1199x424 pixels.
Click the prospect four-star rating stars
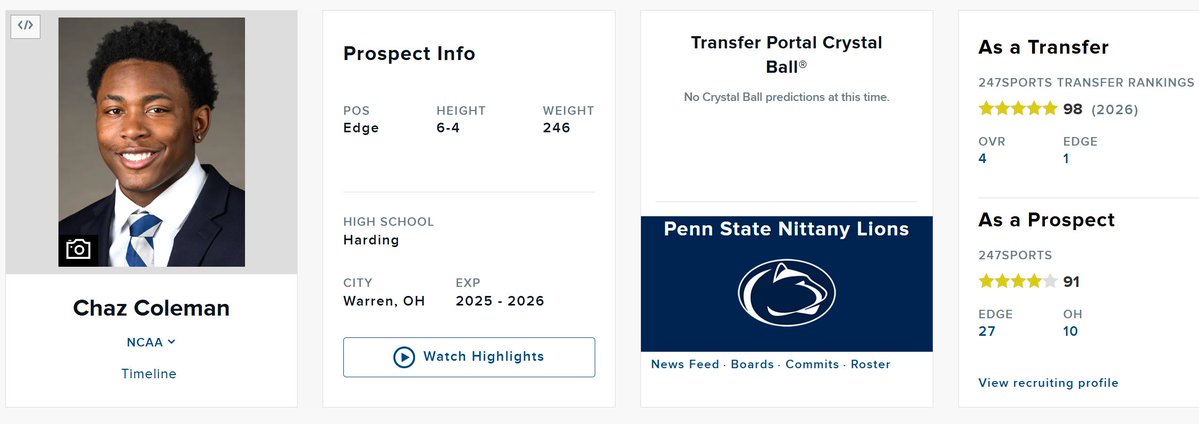tap(1017, 282)
